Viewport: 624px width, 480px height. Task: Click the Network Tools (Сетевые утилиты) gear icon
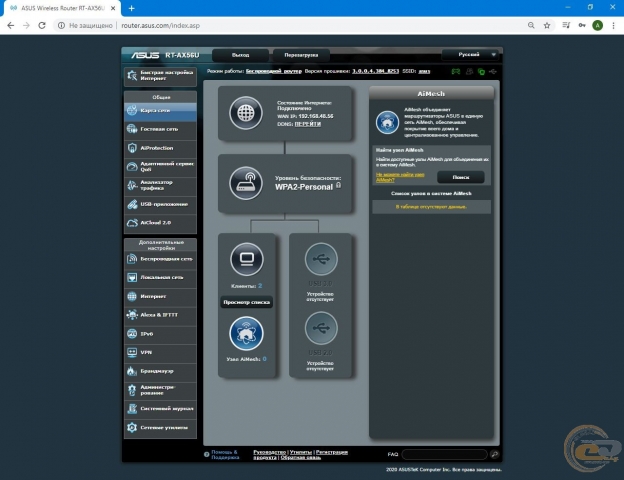pos(132,427)
